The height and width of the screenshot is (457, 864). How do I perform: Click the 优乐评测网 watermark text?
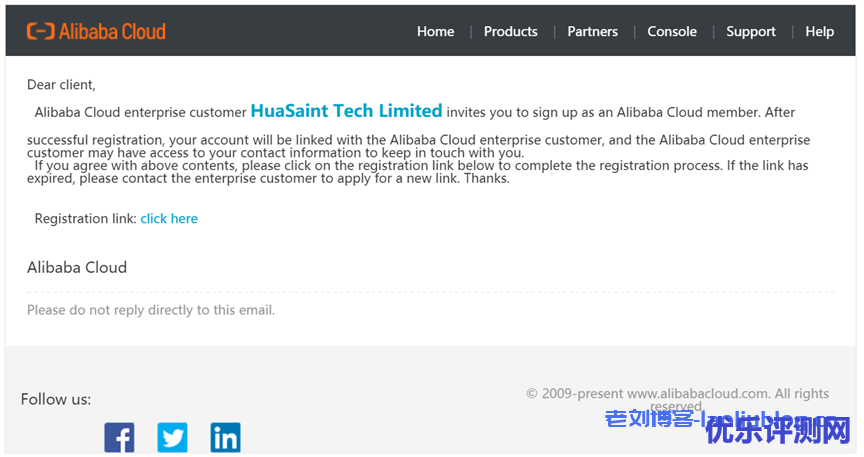point(778,430)
